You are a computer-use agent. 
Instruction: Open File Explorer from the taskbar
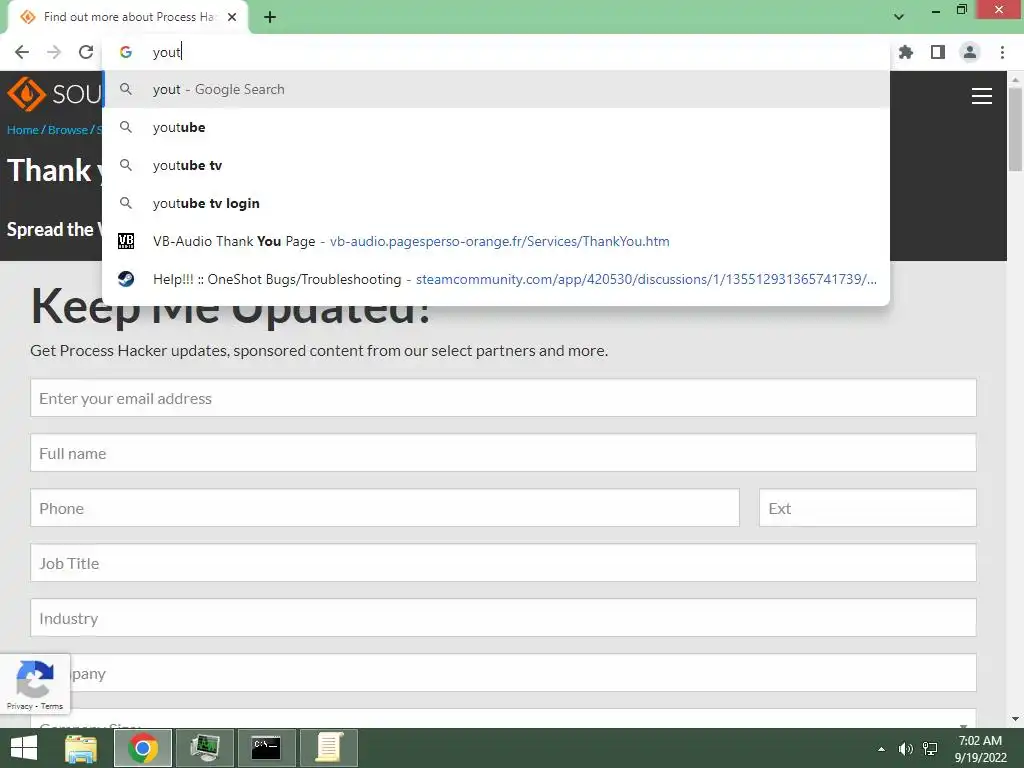[x=81, y=748]
